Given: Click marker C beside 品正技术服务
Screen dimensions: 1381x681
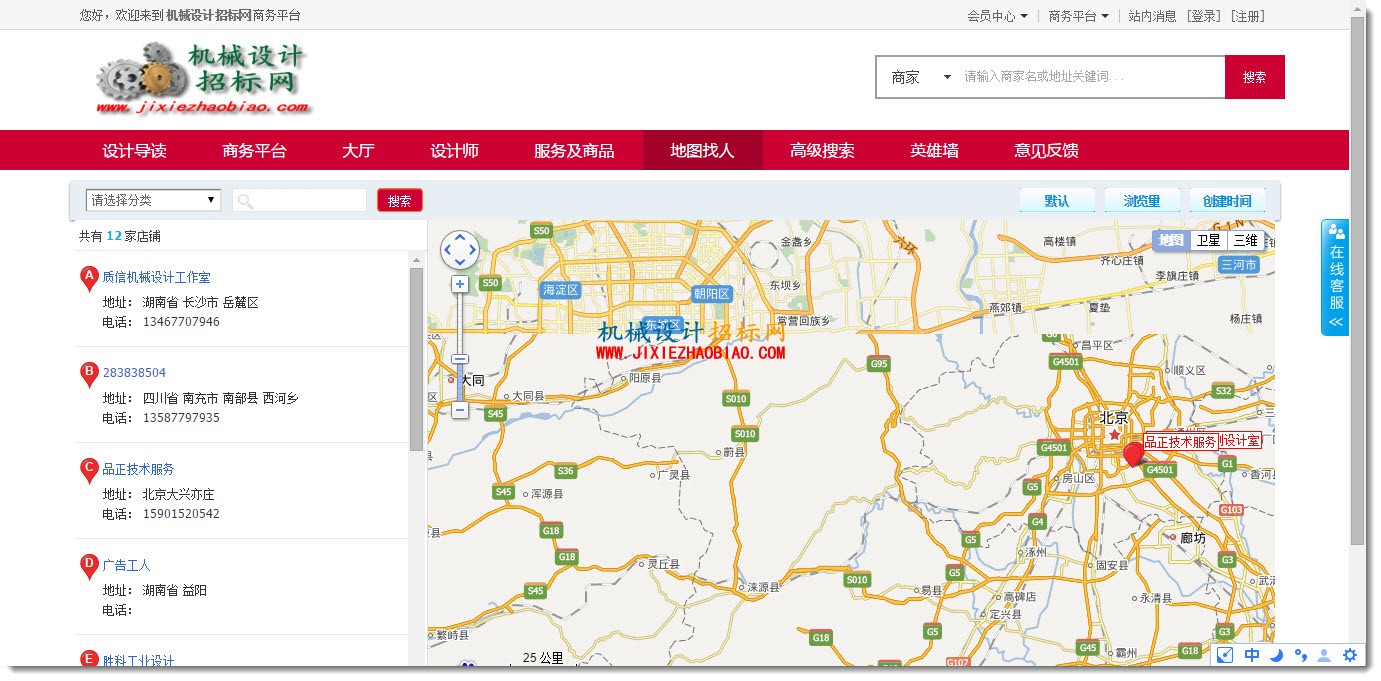Looking at the screenshot, I should coord(89,470).
